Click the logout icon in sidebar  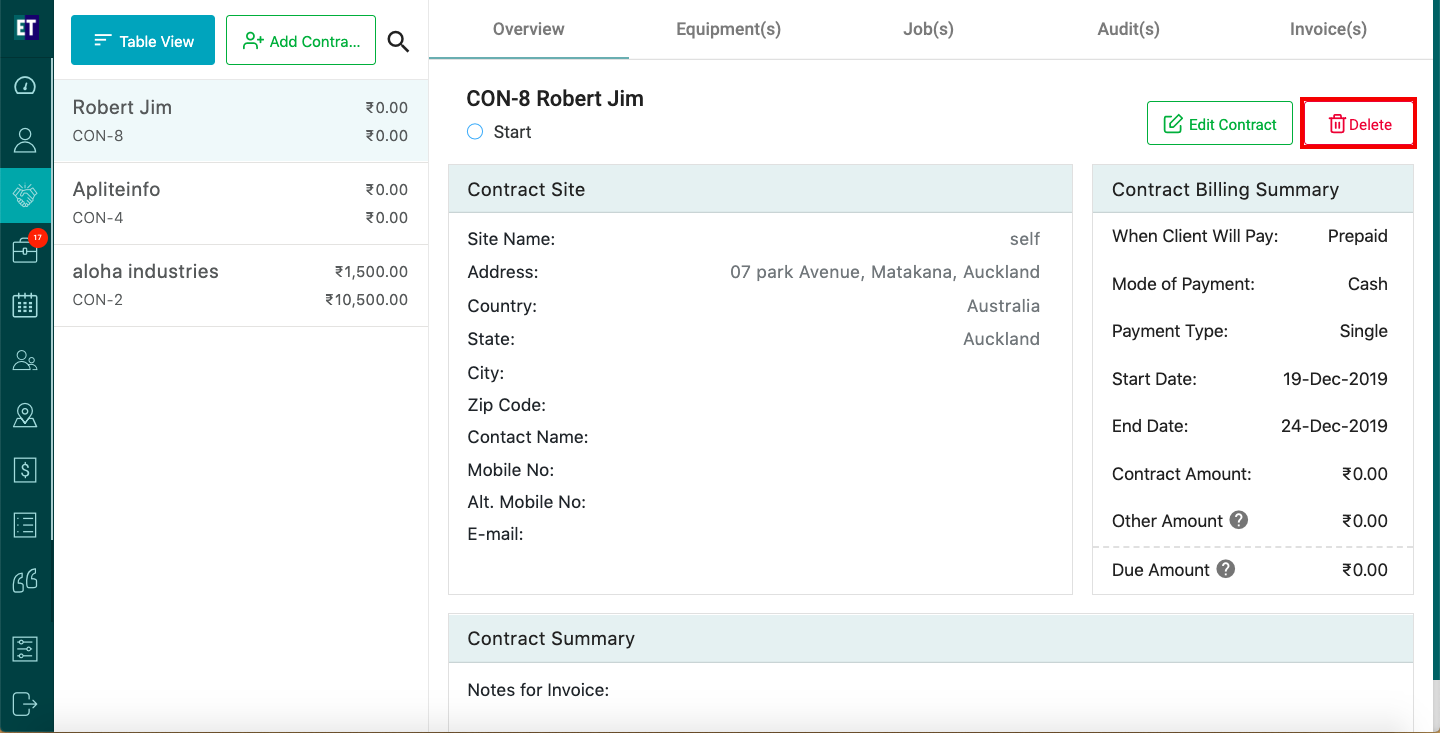coord(25,704)
